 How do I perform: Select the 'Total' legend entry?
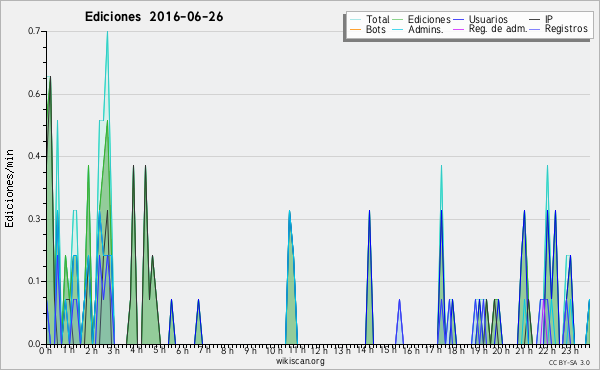point(370,19)
